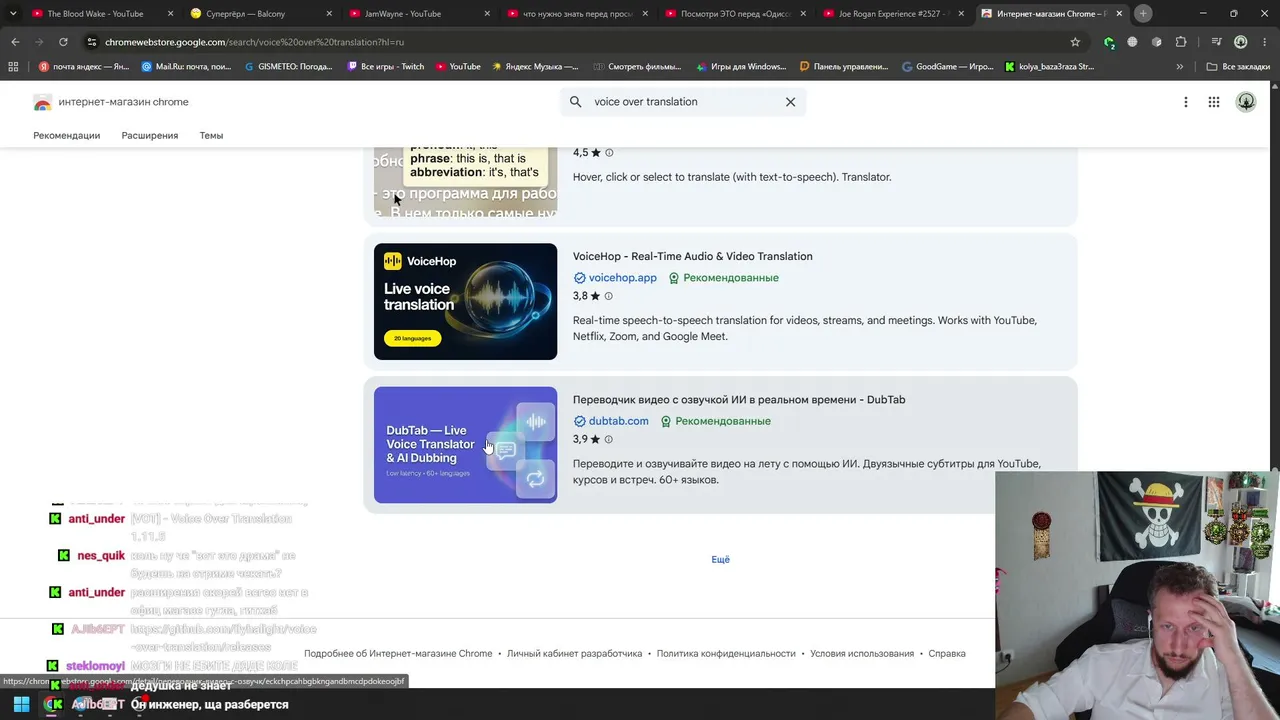The height and width of the screenshot is (720, 1280).
Task: Reload the Chrome Web Store page
Action: (63, 42)
